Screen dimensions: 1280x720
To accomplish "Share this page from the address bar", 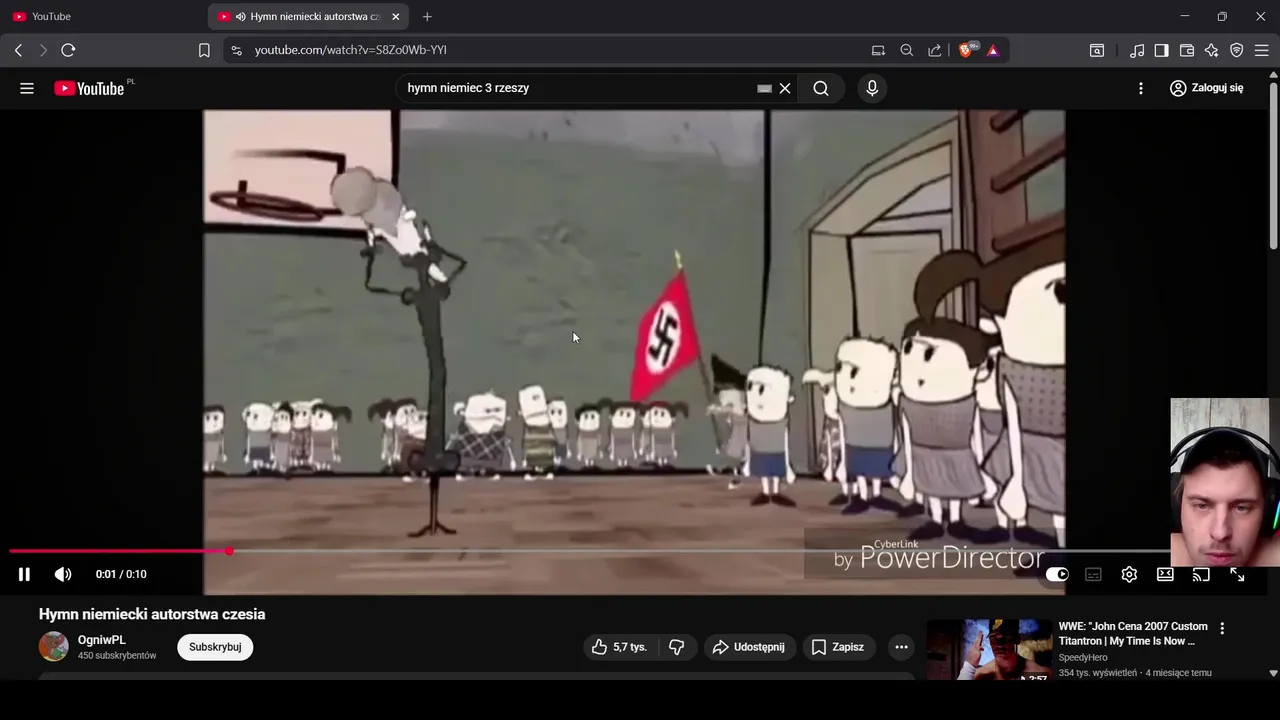I will click(934, 50).
